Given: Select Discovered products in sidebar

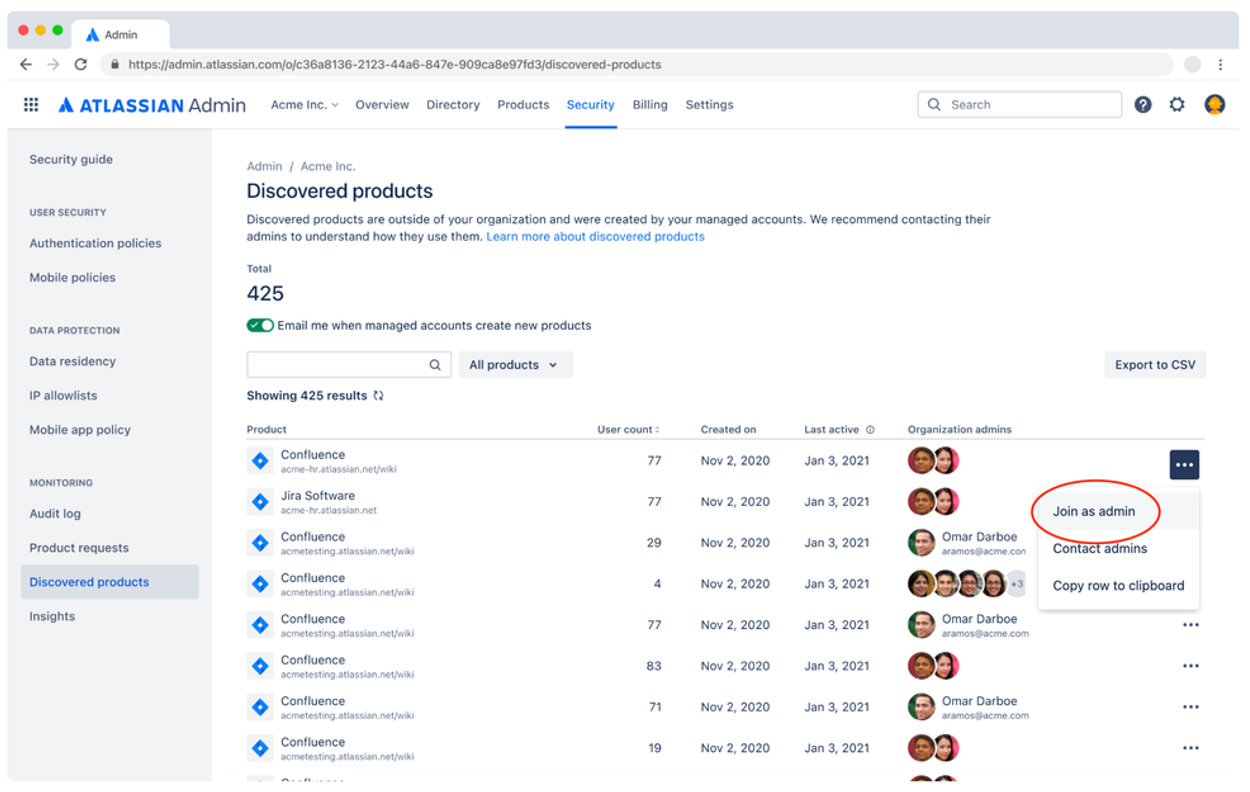Looking at the screenshot, I should point(110,582).
